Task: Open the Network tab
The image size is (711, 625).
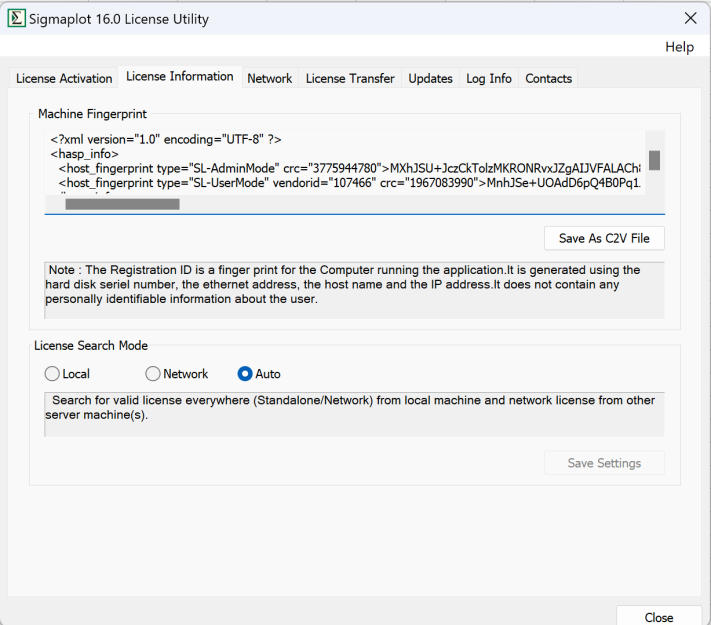Action: pyautogui.click(x=269, y=78)
